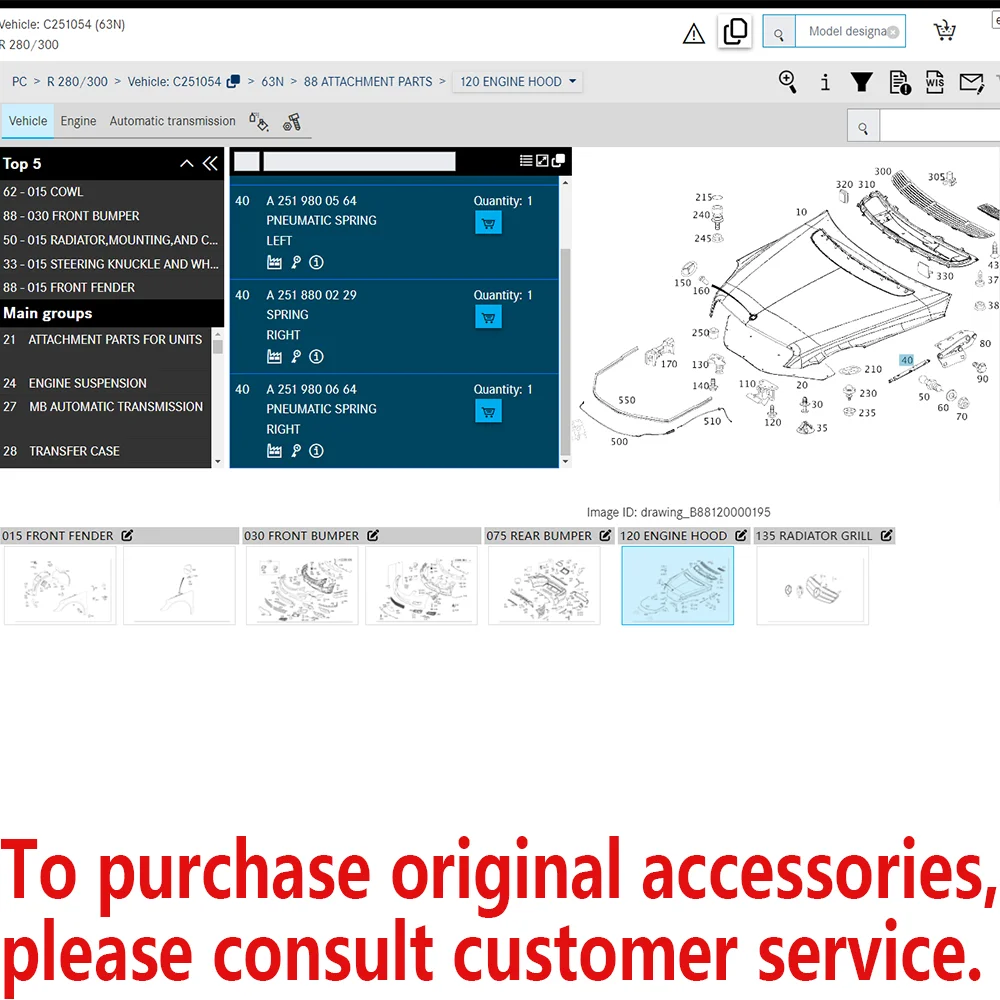Switch to the Automatic transmission tab

(172, 121)
